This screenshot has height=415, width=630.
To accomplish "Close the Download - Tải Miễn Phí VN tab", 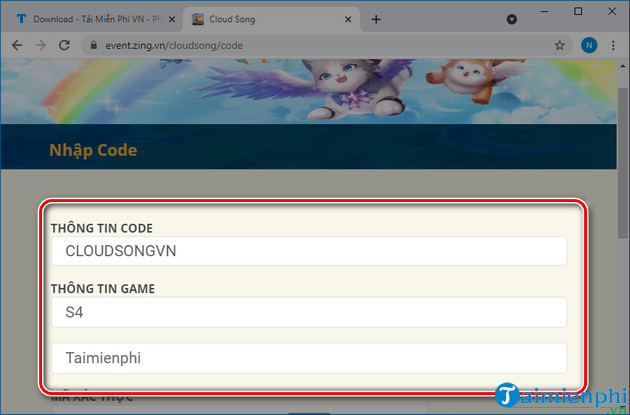I will [x=172, y=19].
